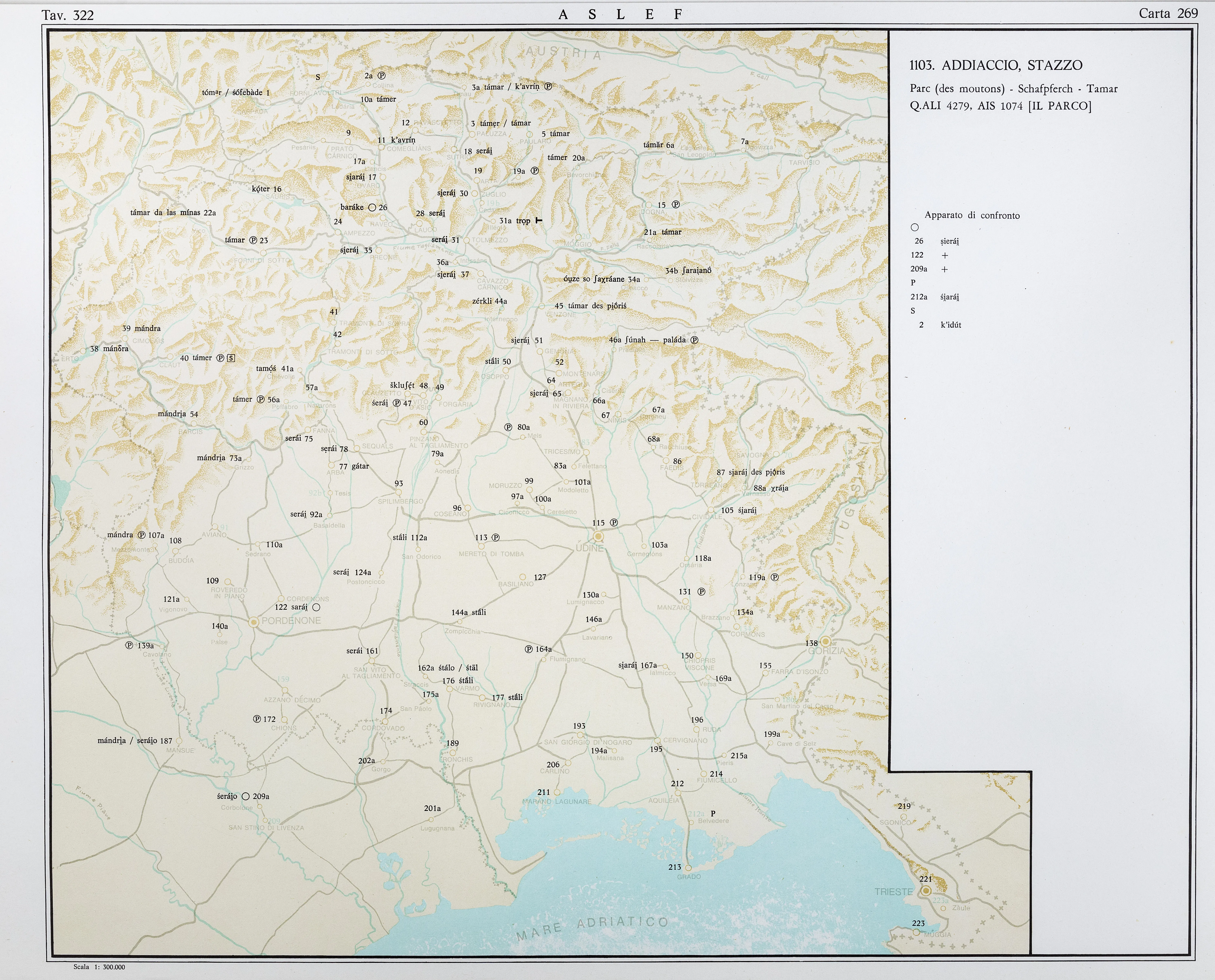
Task: Click the Scala 1: 300.000 text
Action: (x=99, y=967)
